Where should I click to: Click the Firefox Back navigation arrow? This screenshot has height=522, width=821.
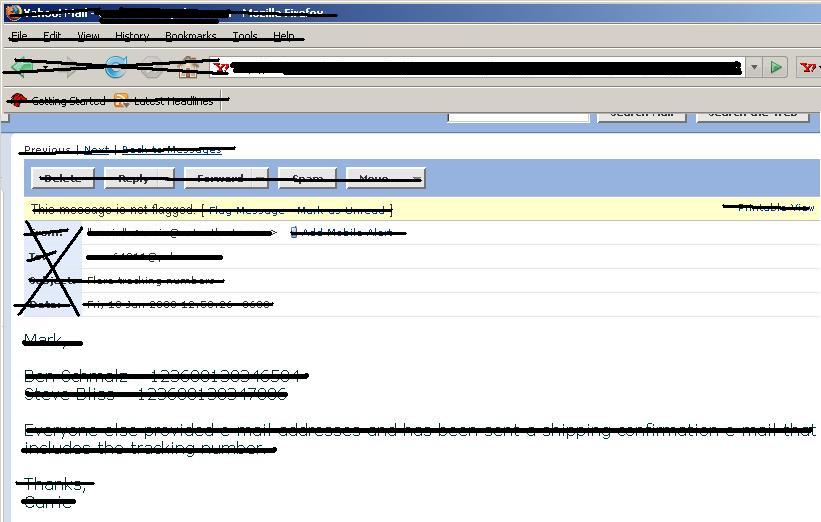coord(22,67)
